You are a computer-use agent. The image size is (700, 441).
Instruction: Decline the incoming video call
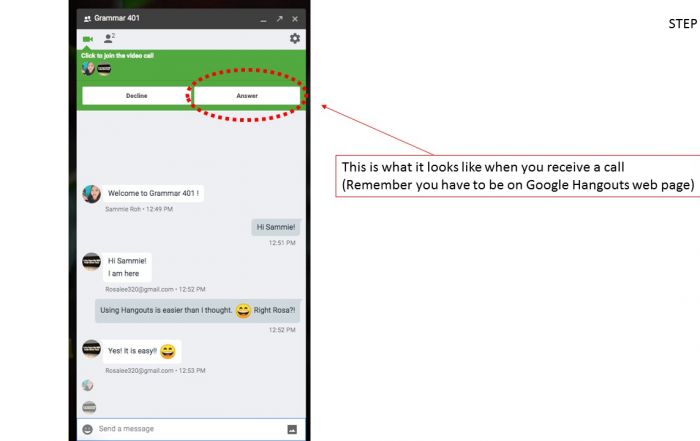click(137, 96)
